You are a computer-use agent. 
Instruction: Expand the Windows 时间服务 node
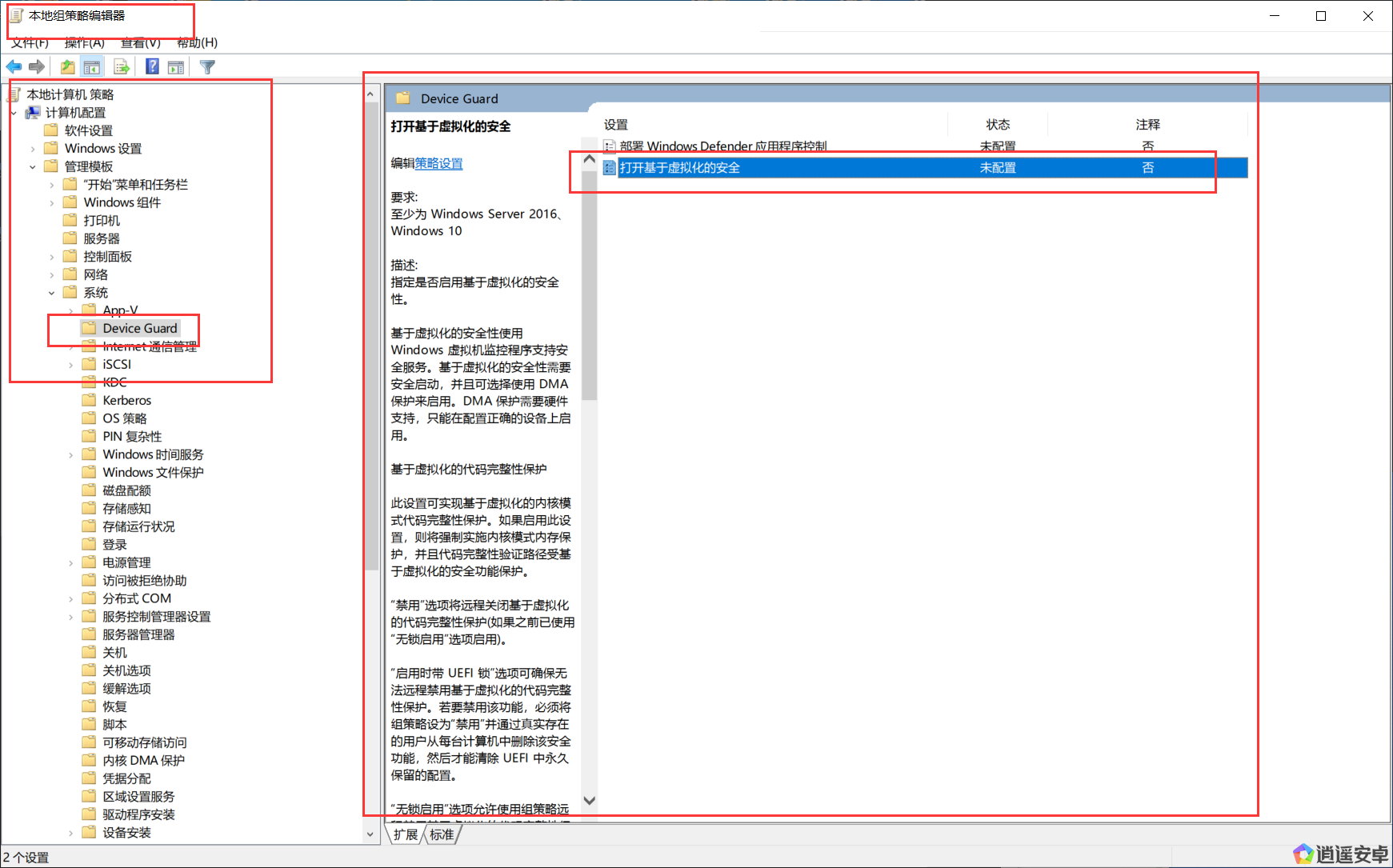[x=71, y=454]
